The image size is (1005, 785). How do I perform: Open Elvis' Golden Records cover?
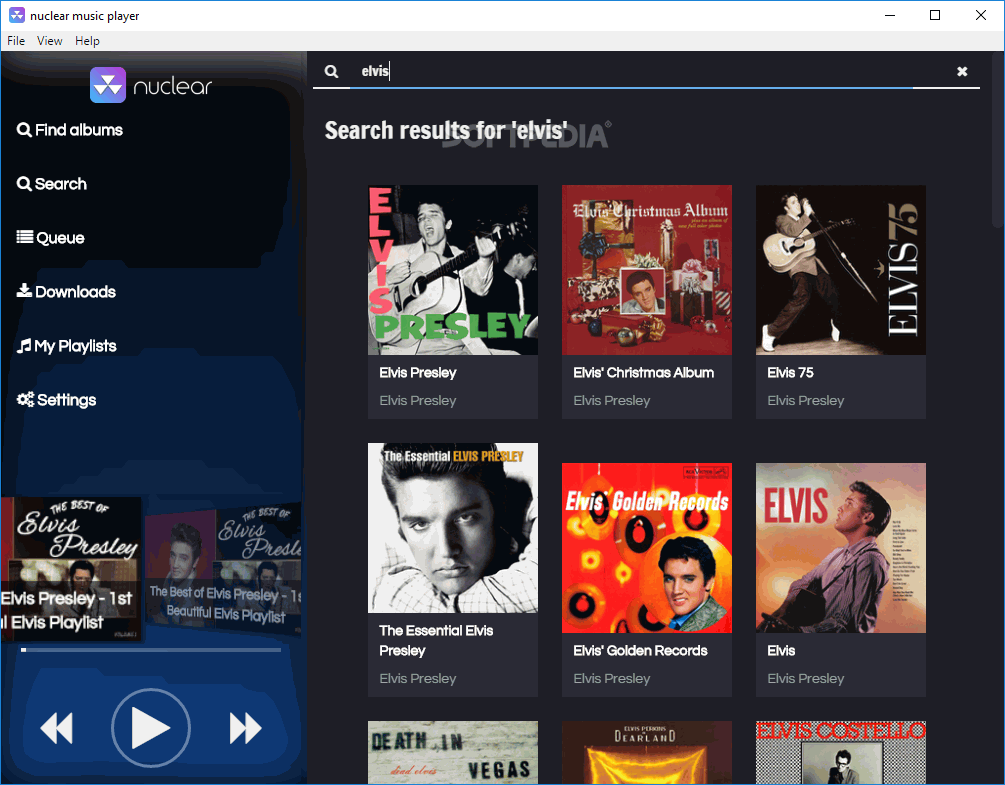point(647,548)
